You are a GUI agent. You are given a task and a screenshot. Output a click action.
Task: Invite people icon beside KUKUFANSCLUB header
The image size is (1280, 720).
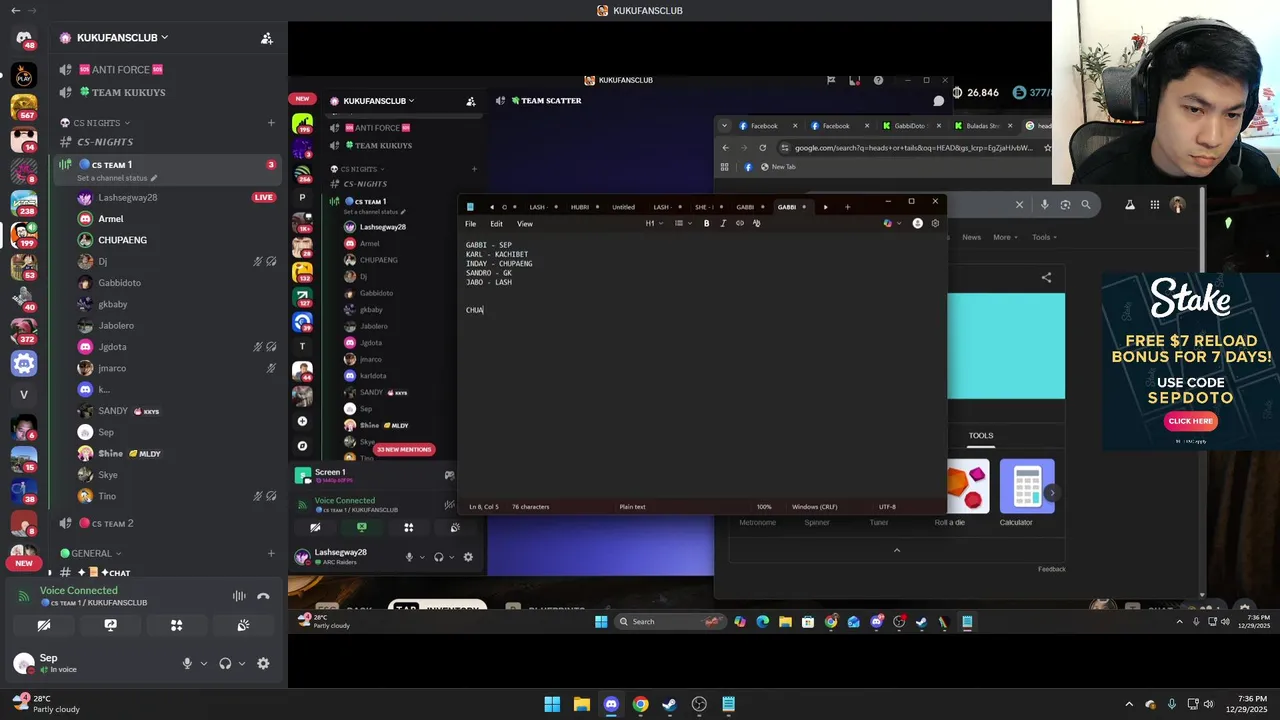pos(267,38)
